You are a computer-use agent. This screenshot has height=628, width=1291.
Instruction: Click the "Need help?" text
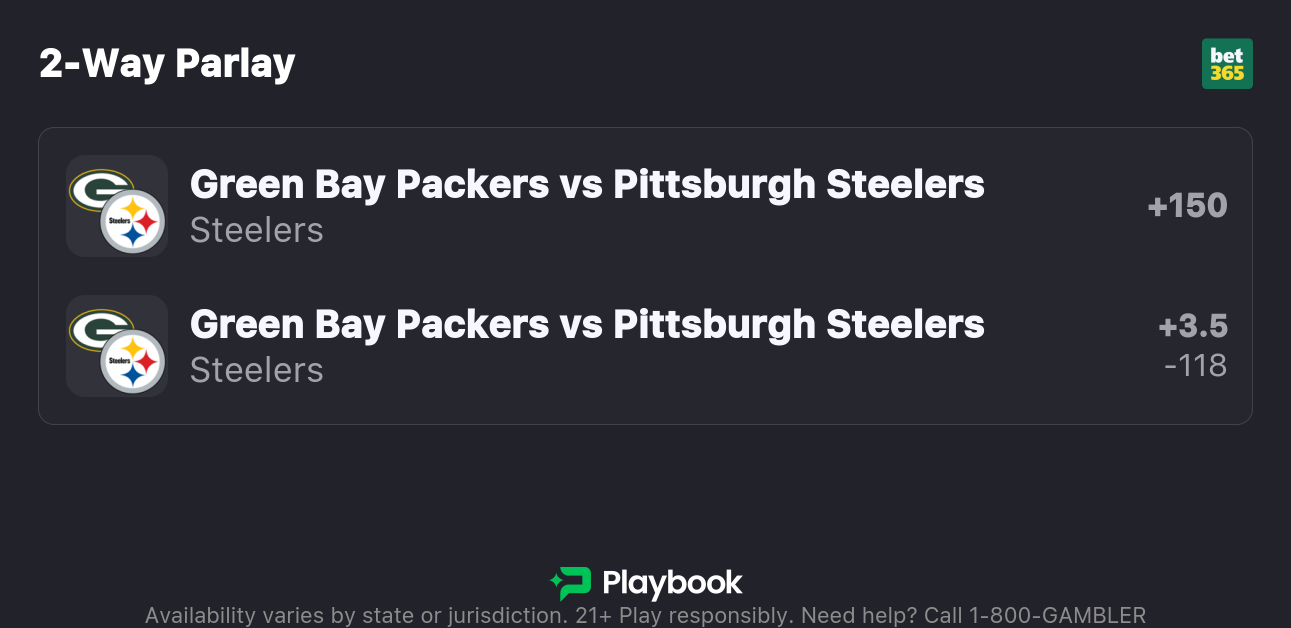coord(858,615)
